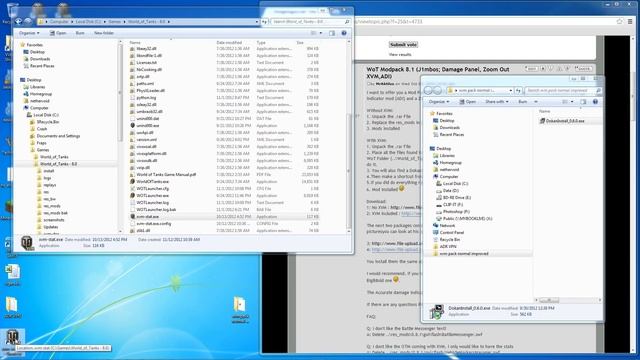Select xvm pack normal improved folder in tree
The image size is (640, 360).
click(464, 253)
